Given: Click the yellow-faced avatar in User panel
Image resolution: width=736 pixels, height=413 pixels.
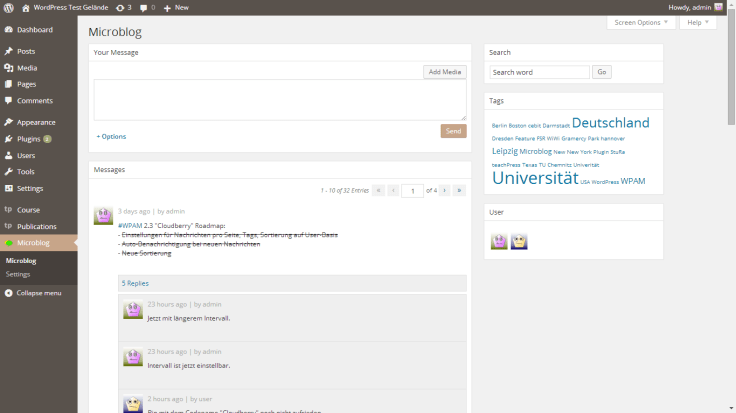Looking at the screenshot, I should coord(519,241).
